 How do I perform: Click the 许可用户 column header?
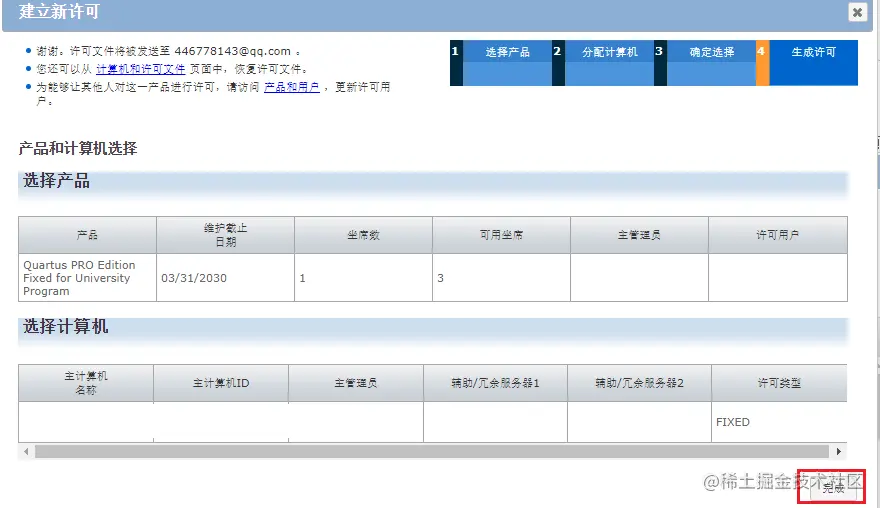click(778, 235)
